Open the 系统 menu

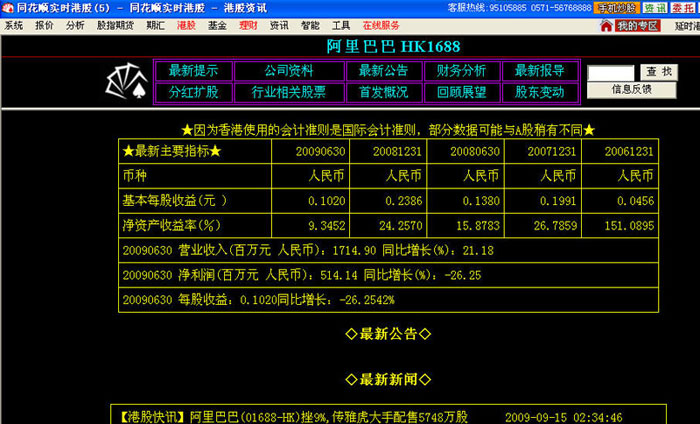click(14, 25)
